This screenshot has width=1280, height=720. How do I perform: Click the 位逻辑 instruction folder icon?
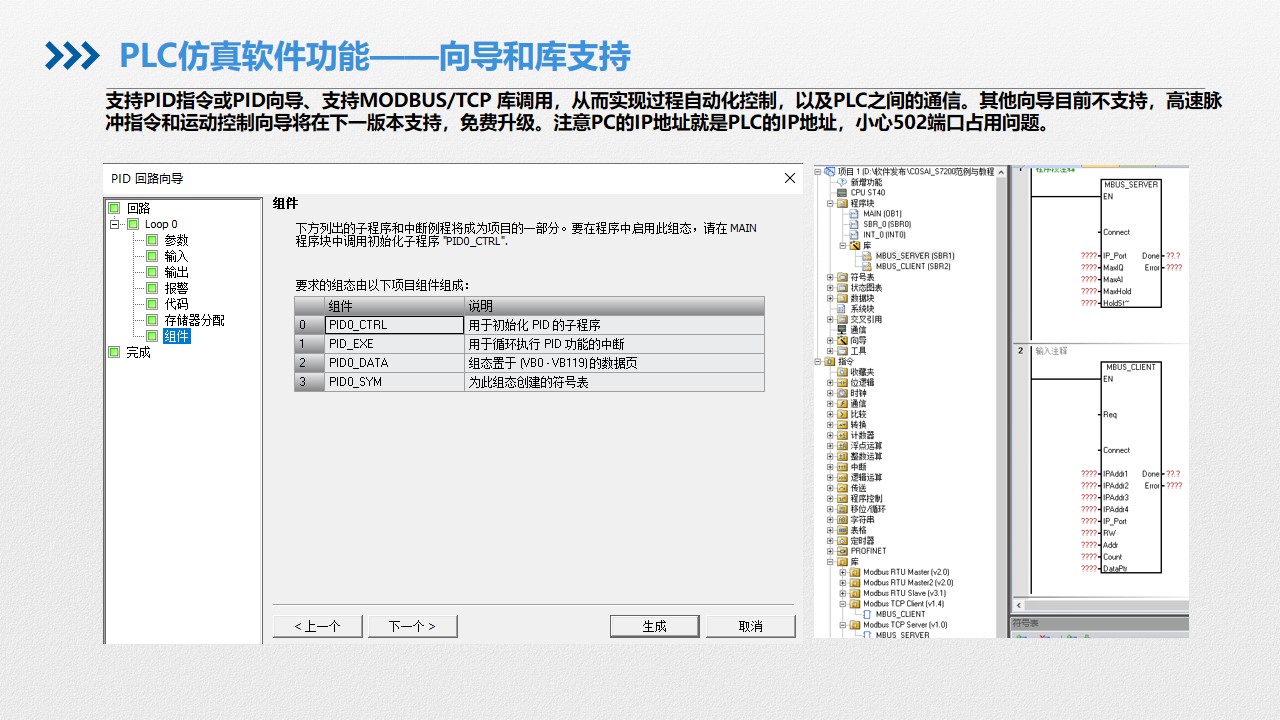click(842, 382)
